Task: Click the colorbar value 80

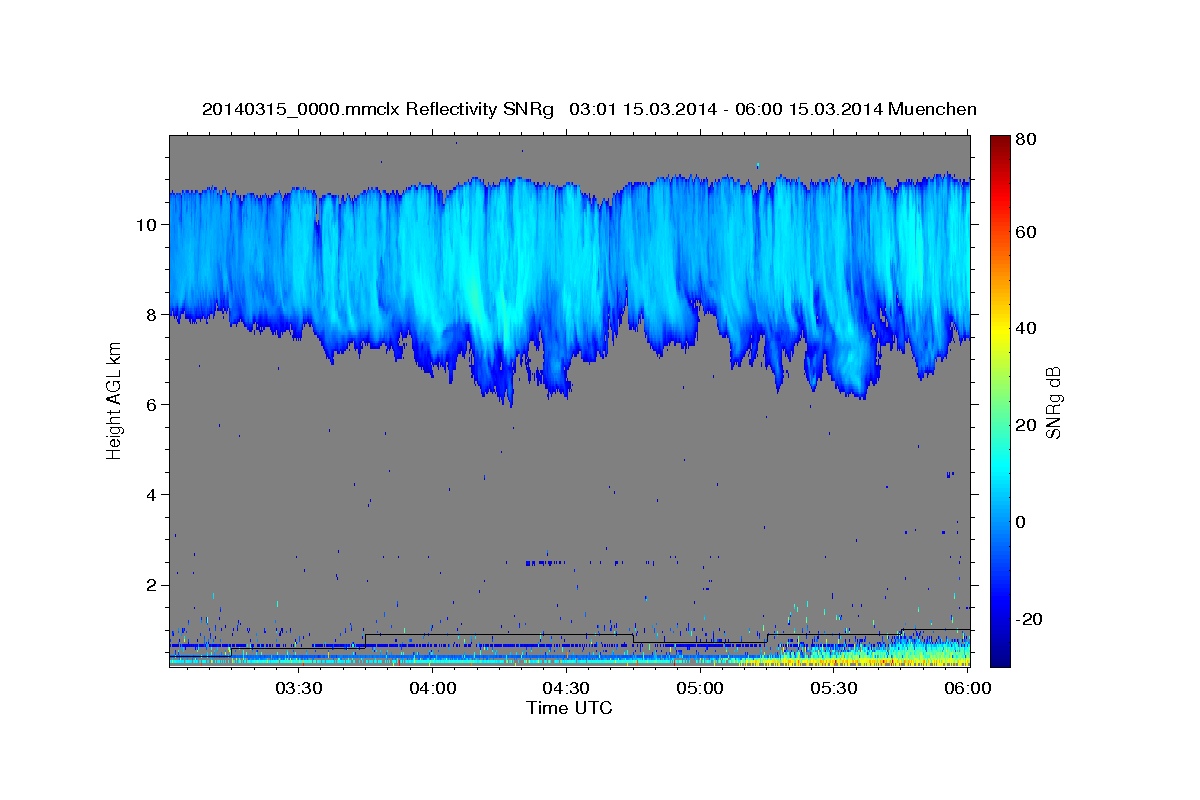Action: click(x=1025, y=139)
